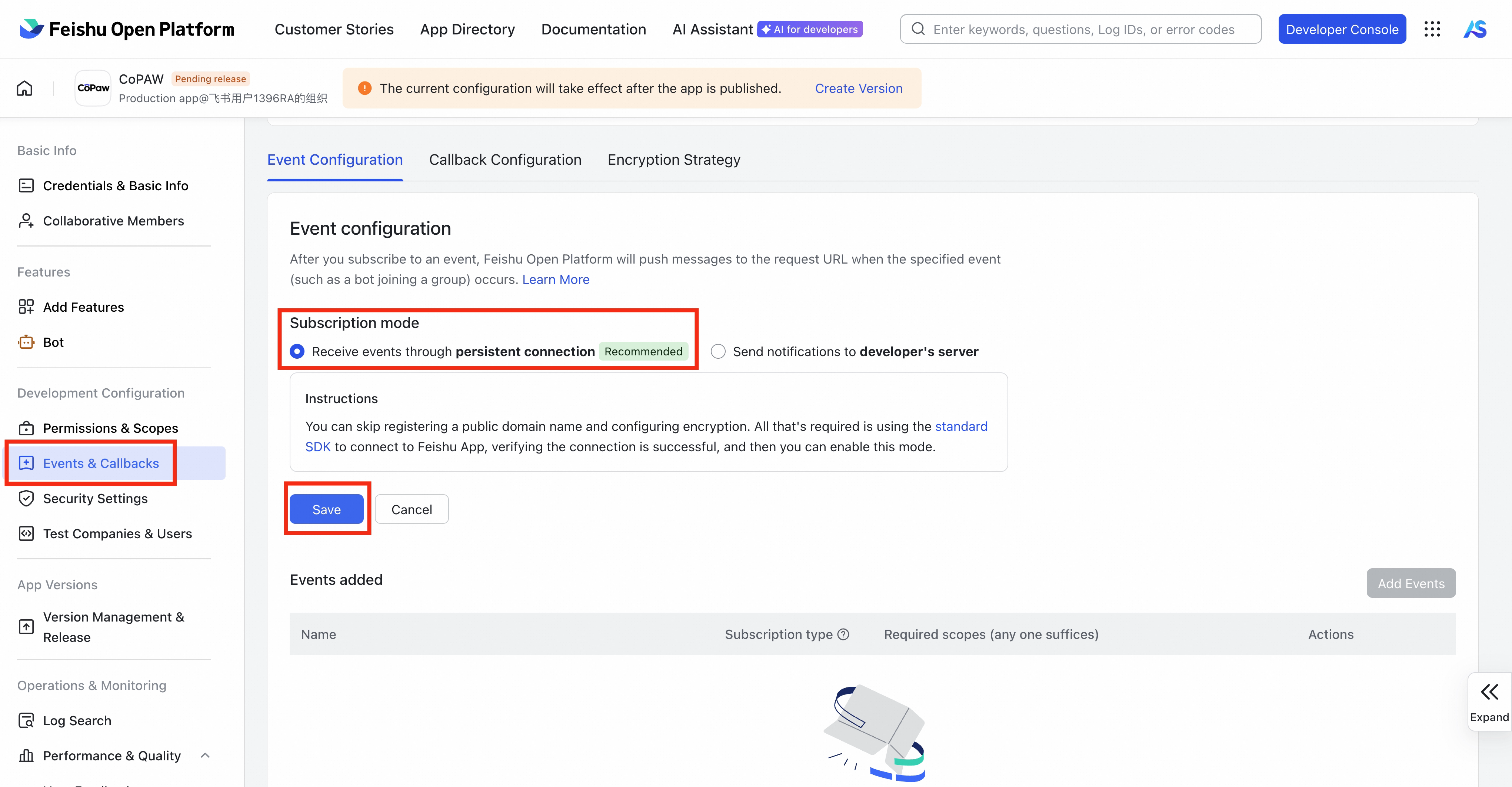This screenshot has width=1512, height=787.
Task: Click the Log Search icon
Action: point(26,720)
